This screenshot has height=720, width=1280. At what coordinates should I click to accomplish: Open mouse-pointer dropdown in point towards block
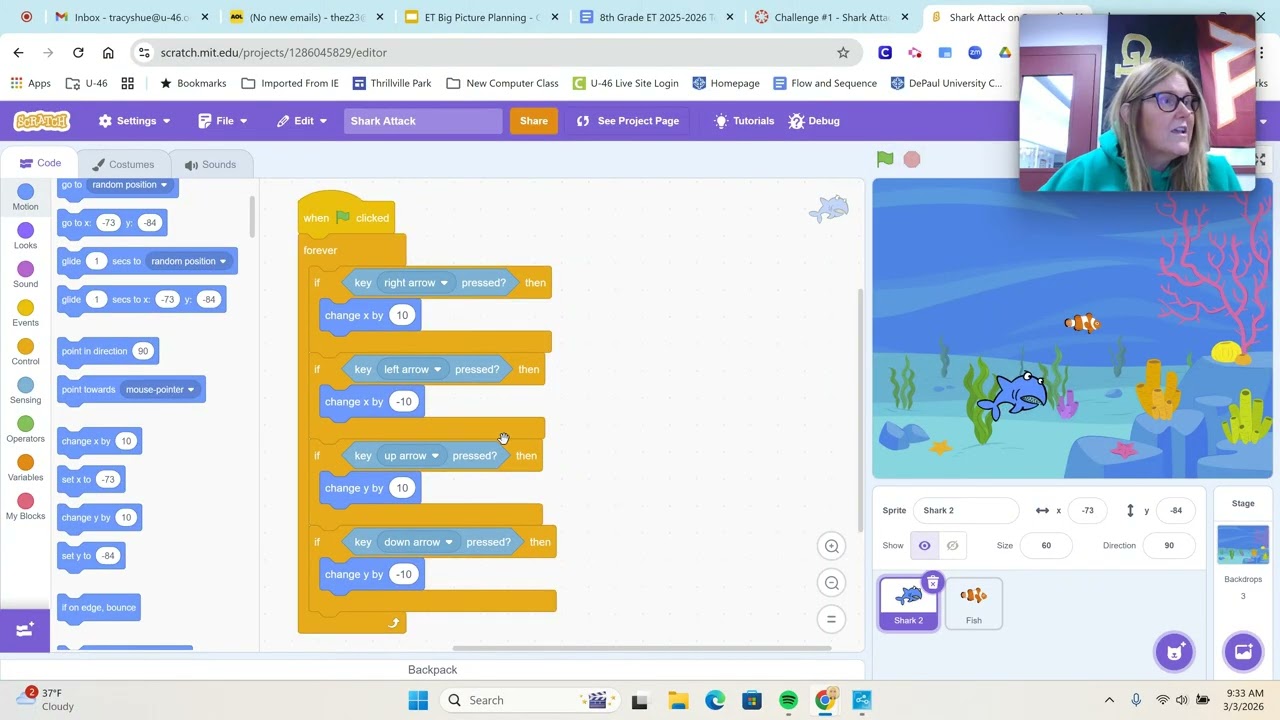point(160,390)
